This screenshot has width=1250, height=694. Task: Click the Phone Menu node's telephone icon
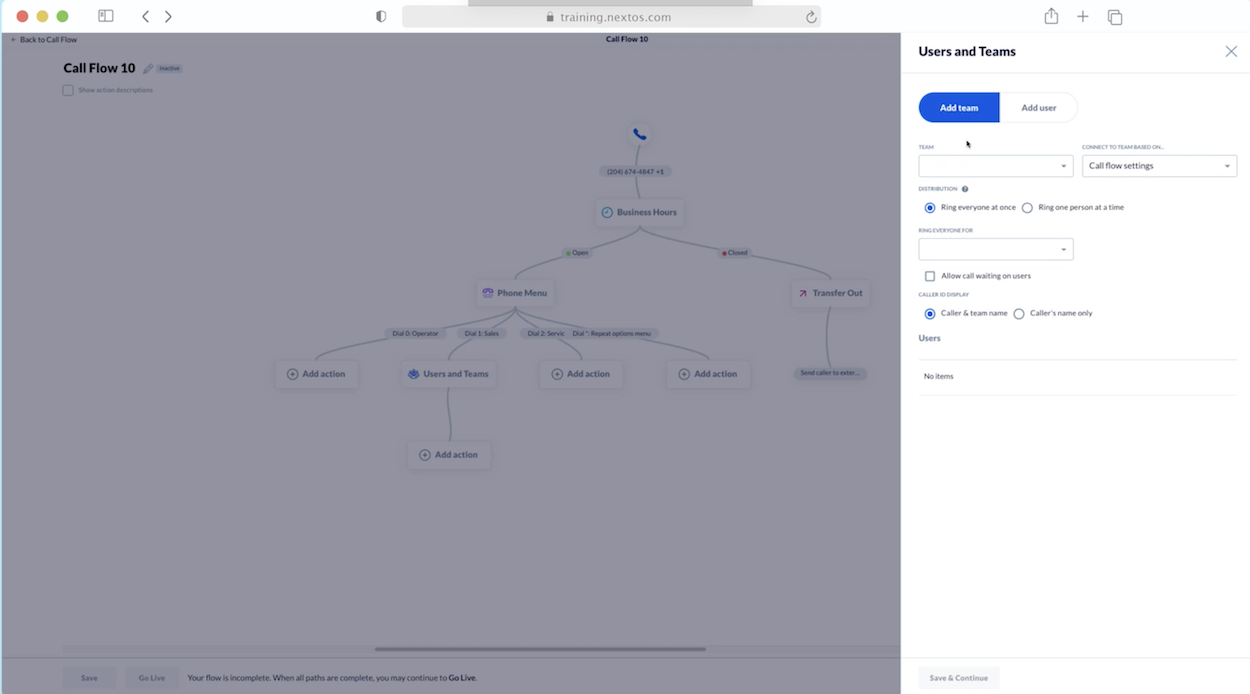point(488,293)
